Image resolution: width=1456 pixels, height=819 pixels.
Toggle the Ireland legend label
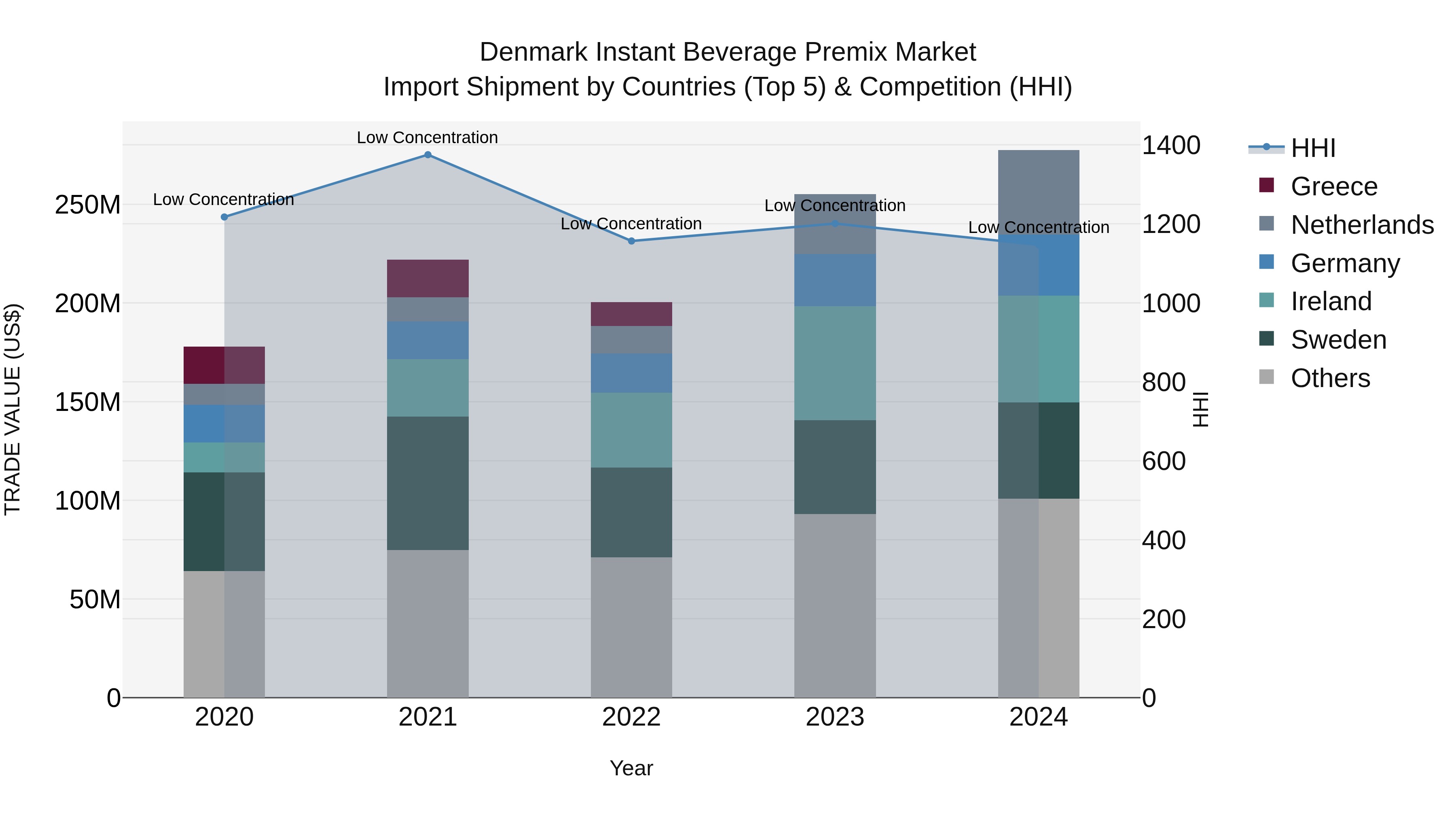point(1331,301)
